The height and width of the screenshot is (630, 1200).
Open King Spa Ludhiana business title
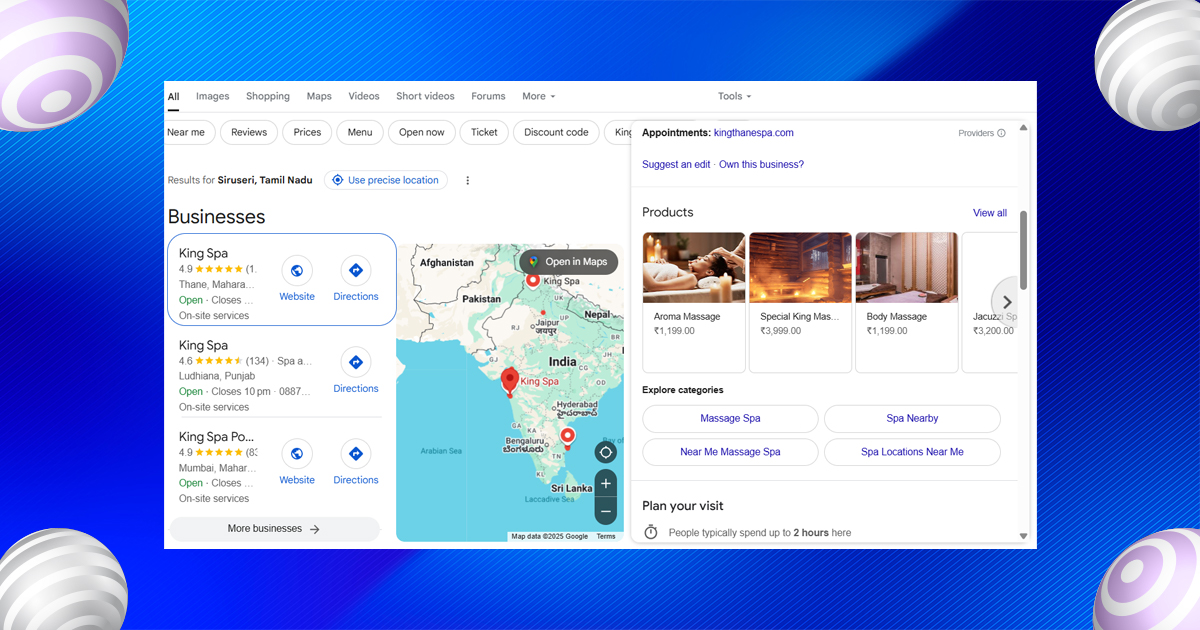pyautogui.click(x=203, y=345)
